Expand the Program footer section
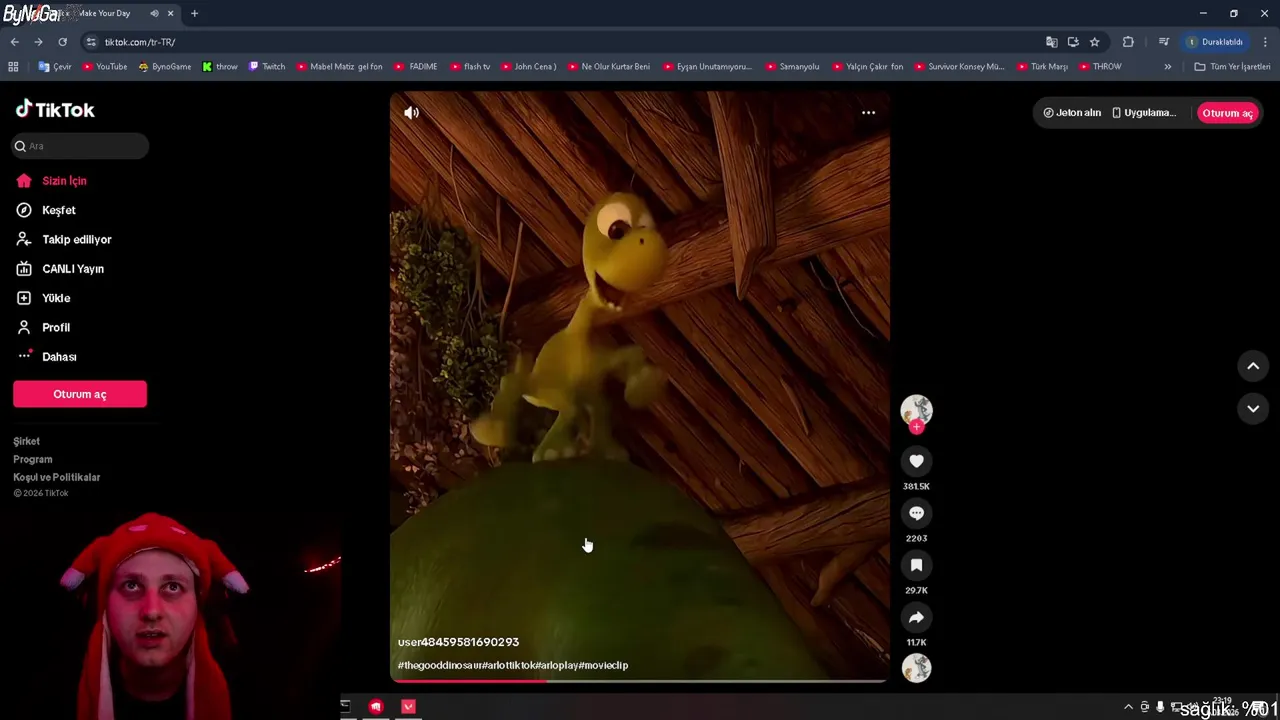This screenshot has width=1280, height=720. click(33, 459)
